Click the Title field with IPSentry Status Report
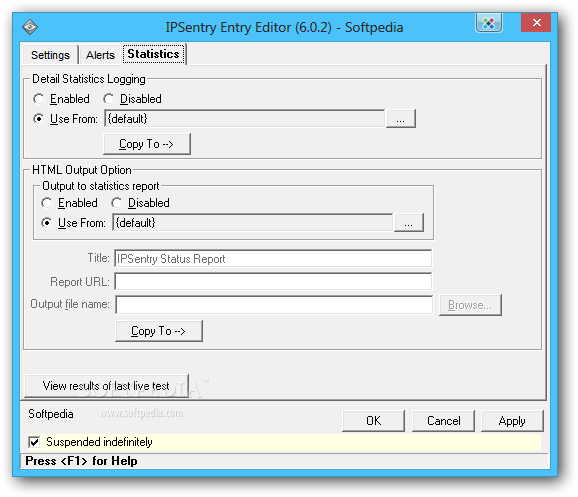 [273, 258]
